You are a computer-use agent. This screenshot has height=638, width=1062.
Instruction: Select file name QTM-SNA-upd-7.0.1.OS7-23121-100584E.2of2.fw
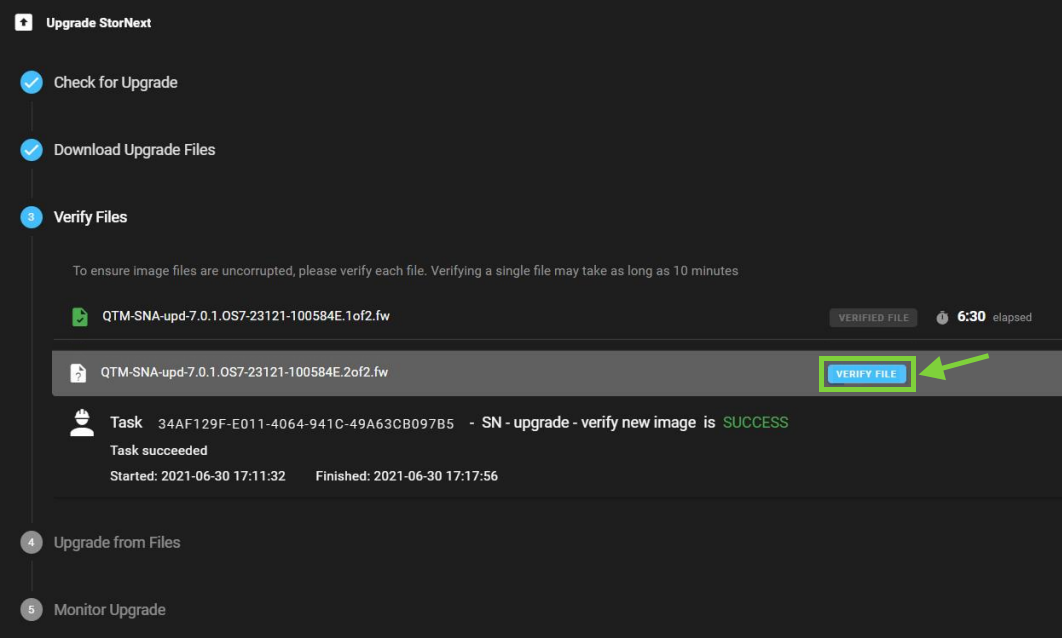(245, 373)
